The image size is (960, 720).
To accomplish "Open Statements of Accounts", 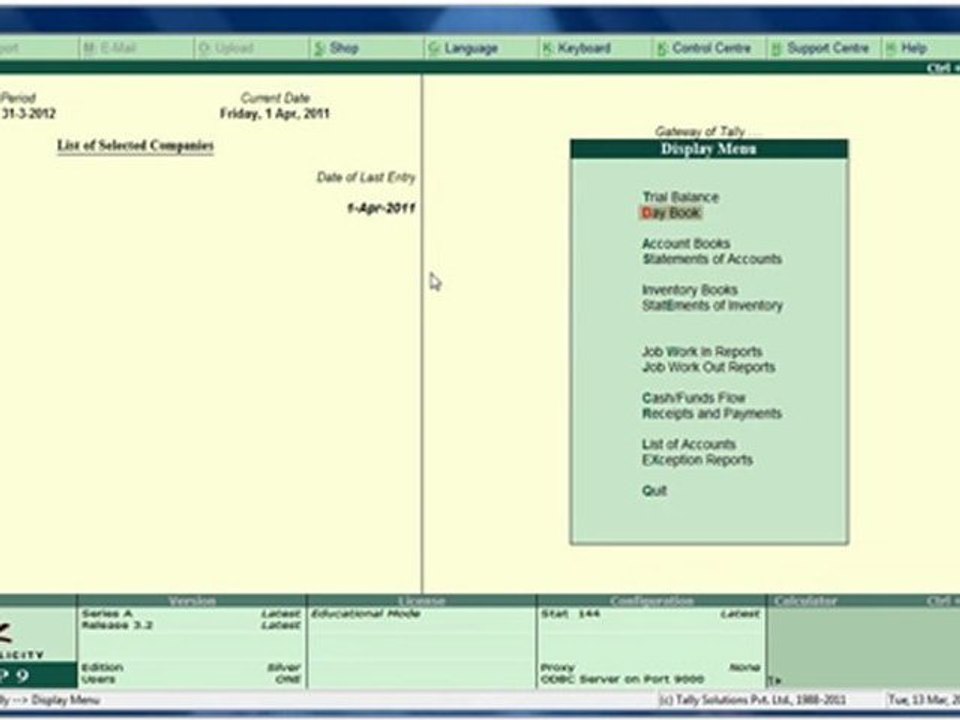I will coord(712,259).
